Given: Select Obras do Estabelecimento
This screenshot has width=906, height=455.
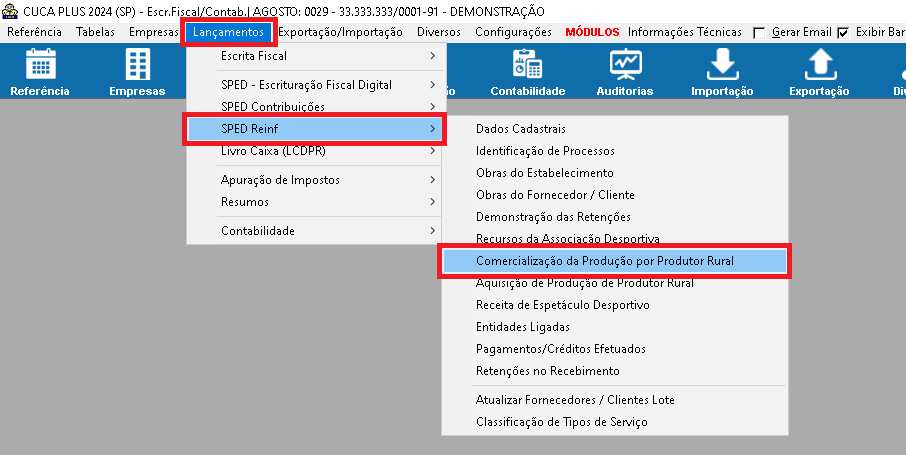Looking at the screenshot, I should [614, 173].
